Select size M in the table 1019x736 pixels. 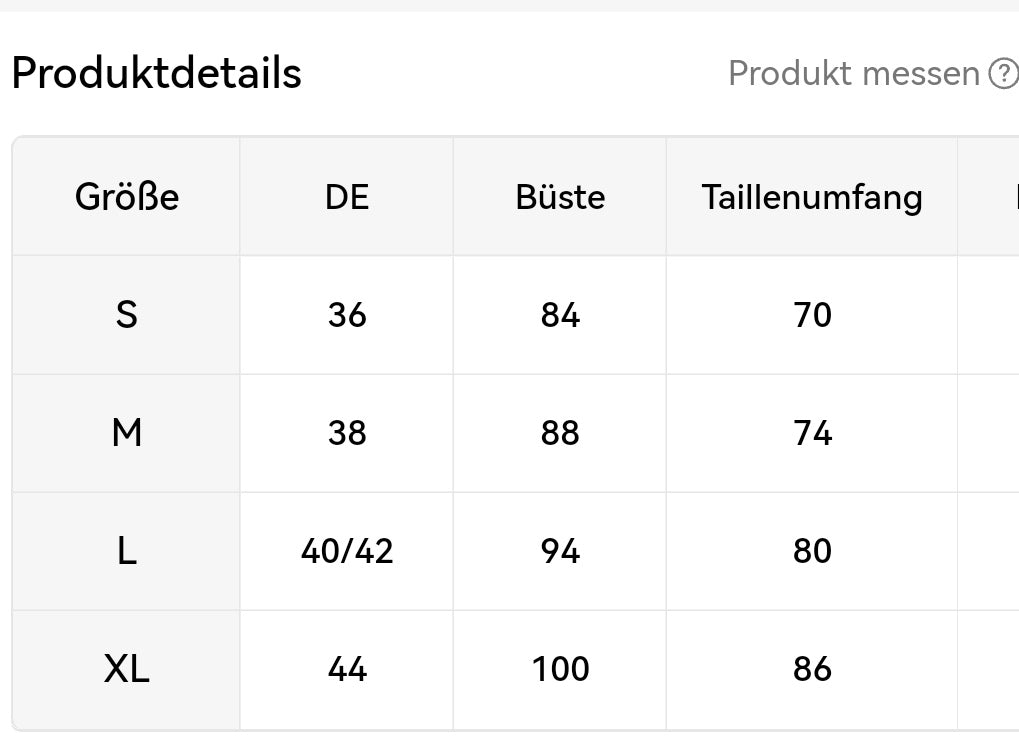coord(127,432)
